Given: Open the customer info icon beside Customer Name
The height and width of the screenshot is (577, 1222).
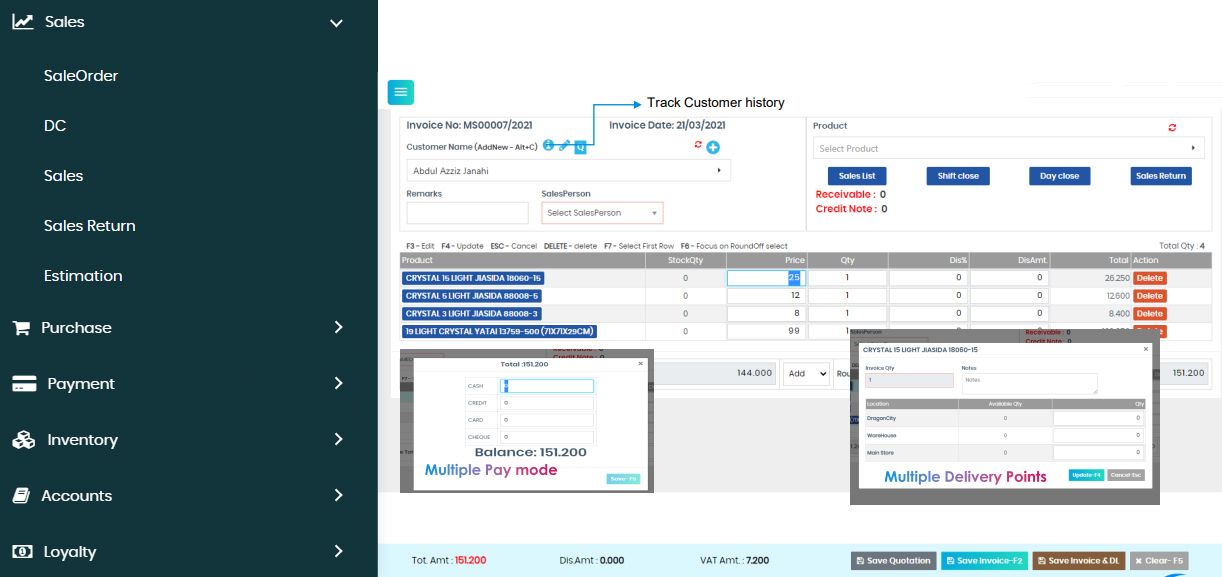Looking at the screenshot, I should [548, 145].
